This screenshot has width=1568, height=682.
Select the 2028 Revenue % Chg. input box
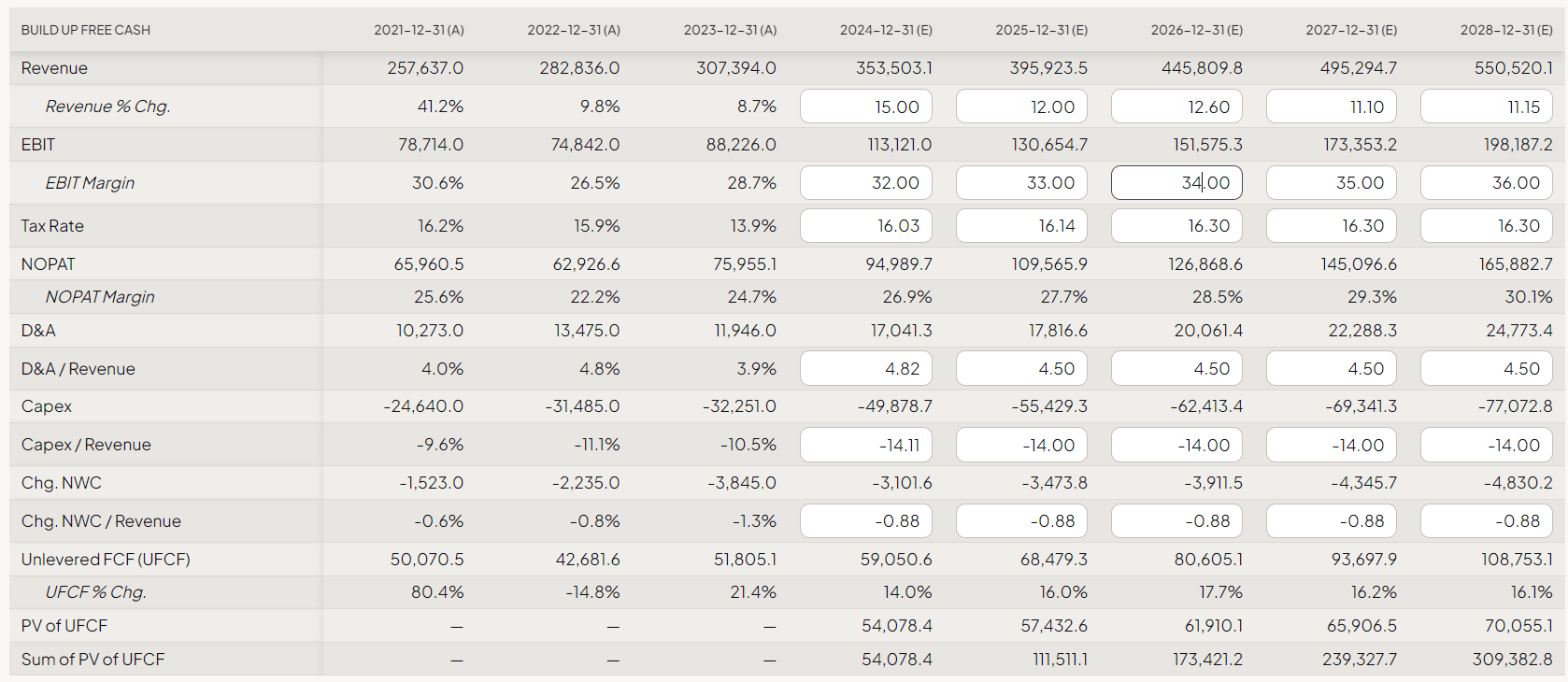coord(1487,107)
